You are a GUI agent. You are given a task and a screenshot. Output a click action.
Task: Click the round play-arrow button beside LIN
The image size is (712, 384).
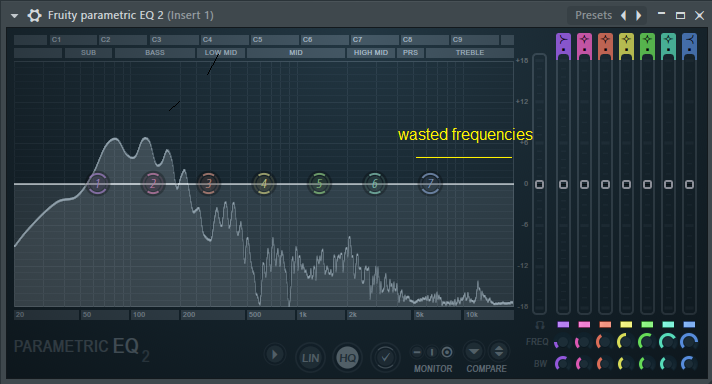pyautogui.click(x=275, y=354)
